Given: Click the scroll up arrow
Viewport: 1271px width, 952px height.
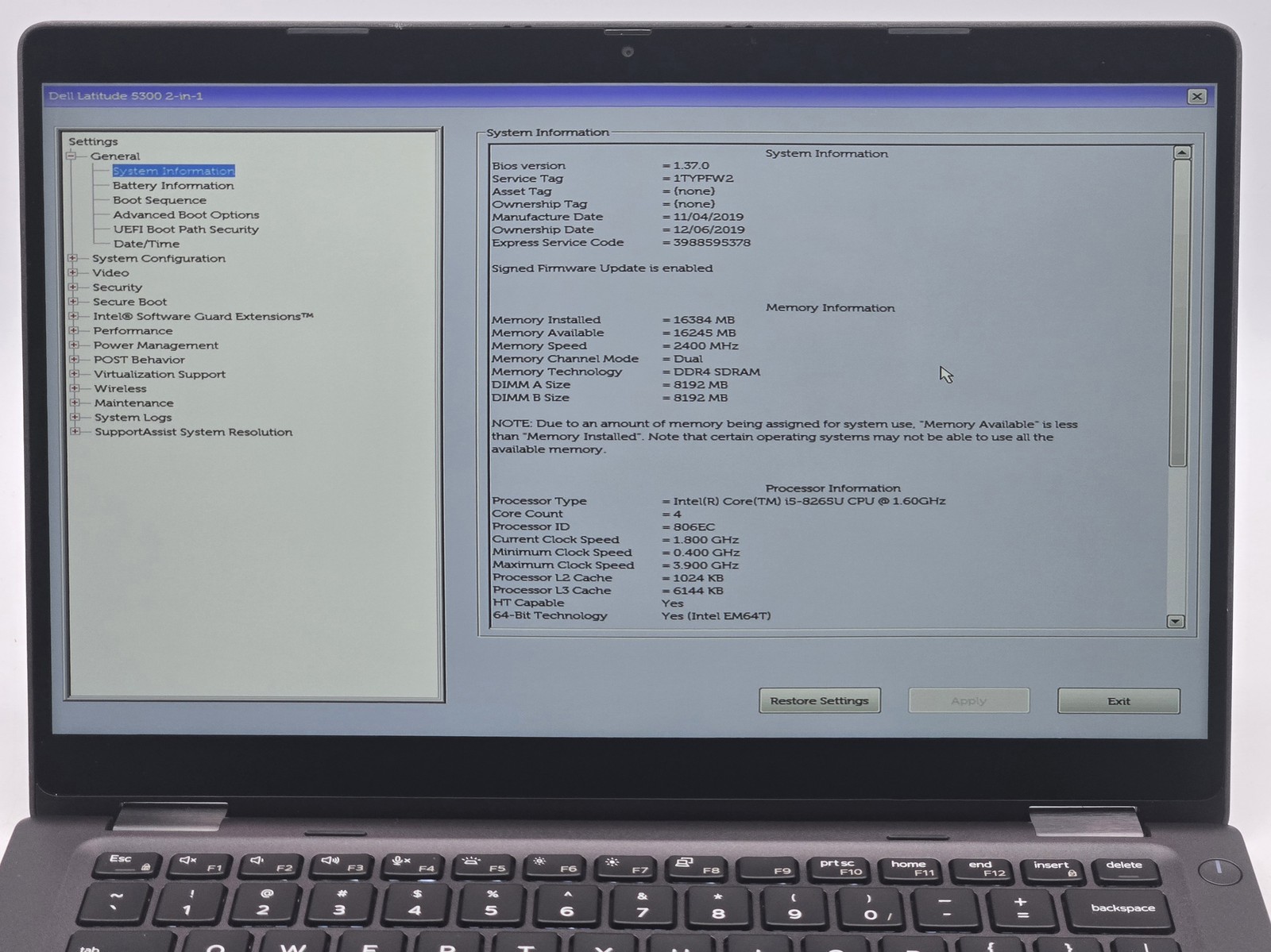Looking at the screenshot, I should click(x=1181, y=152).
